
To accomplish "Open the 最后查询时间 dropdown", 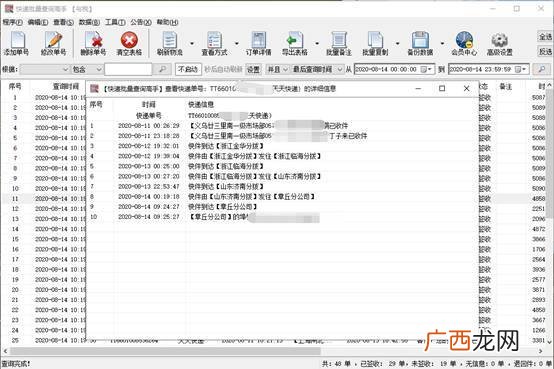I will coord(317,69).
